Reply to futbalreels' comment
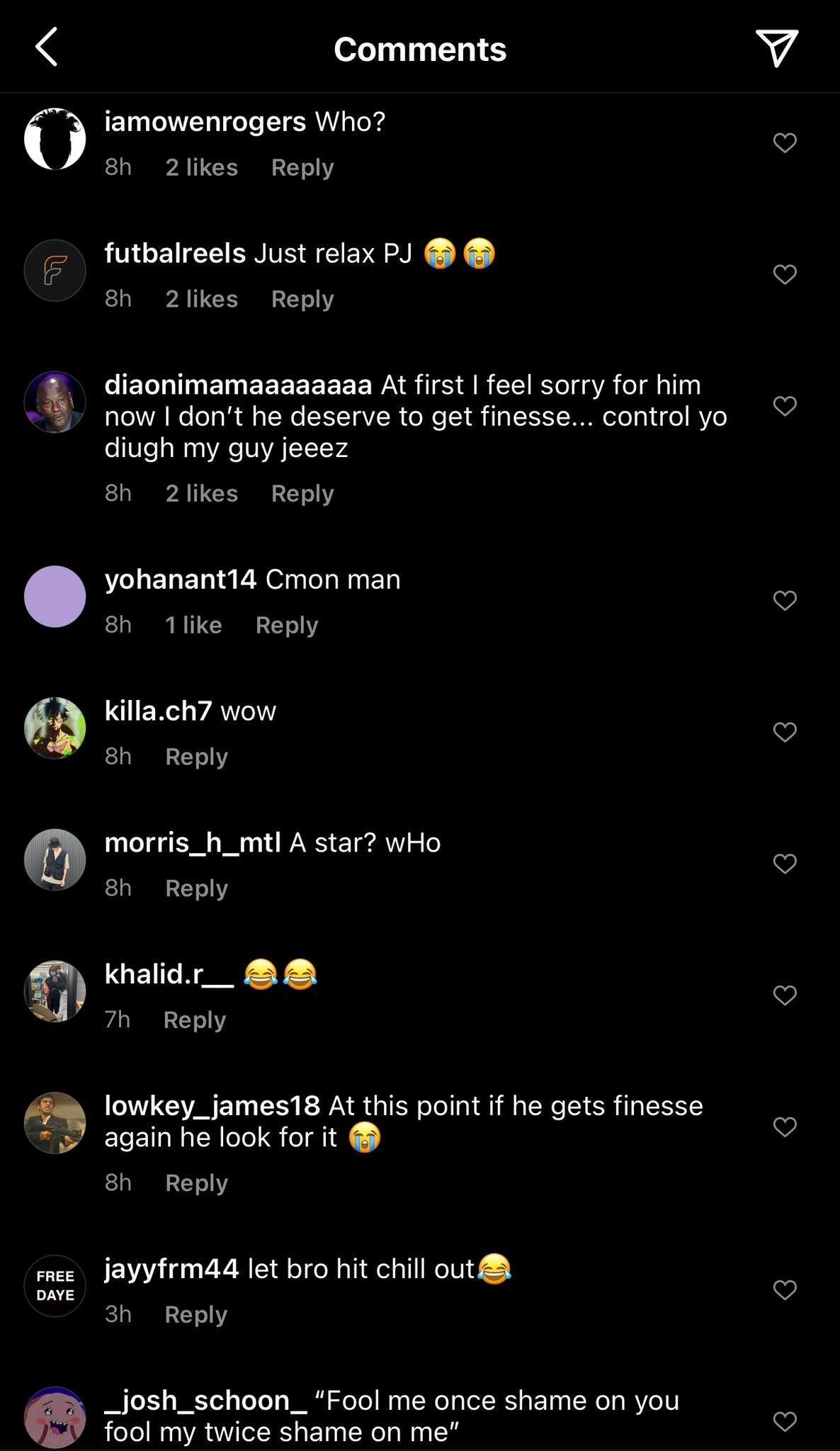Screen dimensions: 840x1451 (302, 299)
